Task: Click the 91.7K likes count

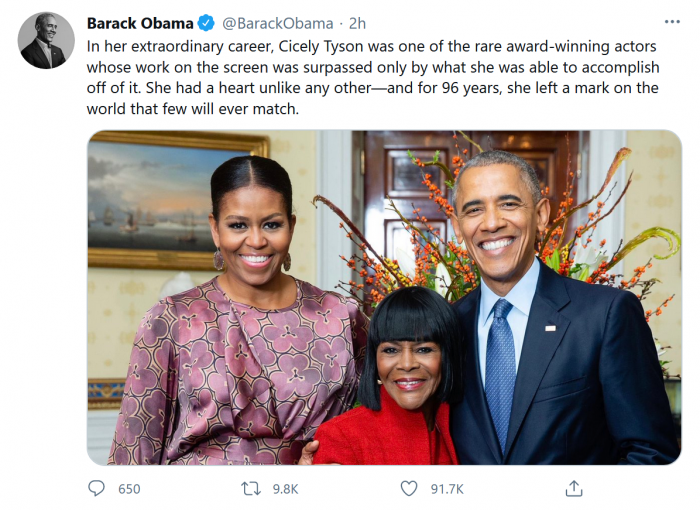Action: pyautogui.click(x=446, y=489)
